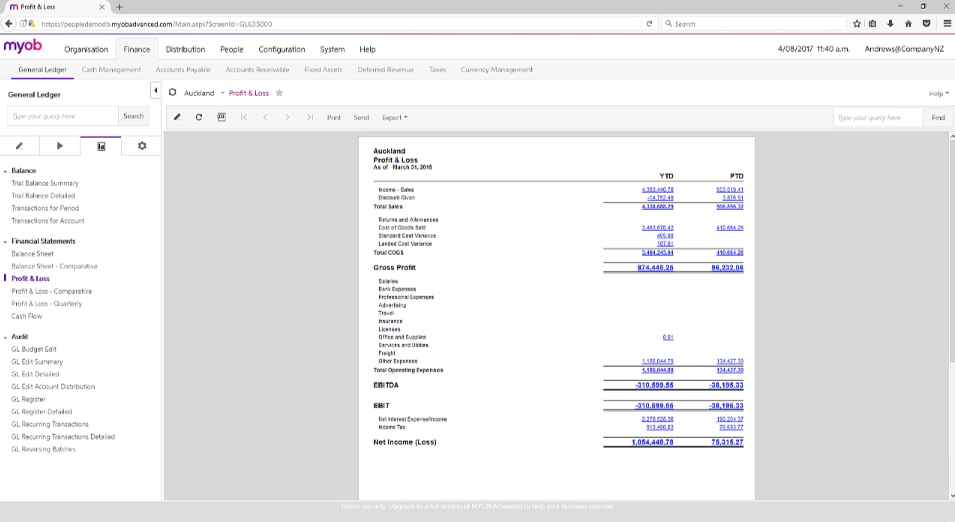
Task: Click the edit report parameters pencil icon
Action: [x=177, y=117]
